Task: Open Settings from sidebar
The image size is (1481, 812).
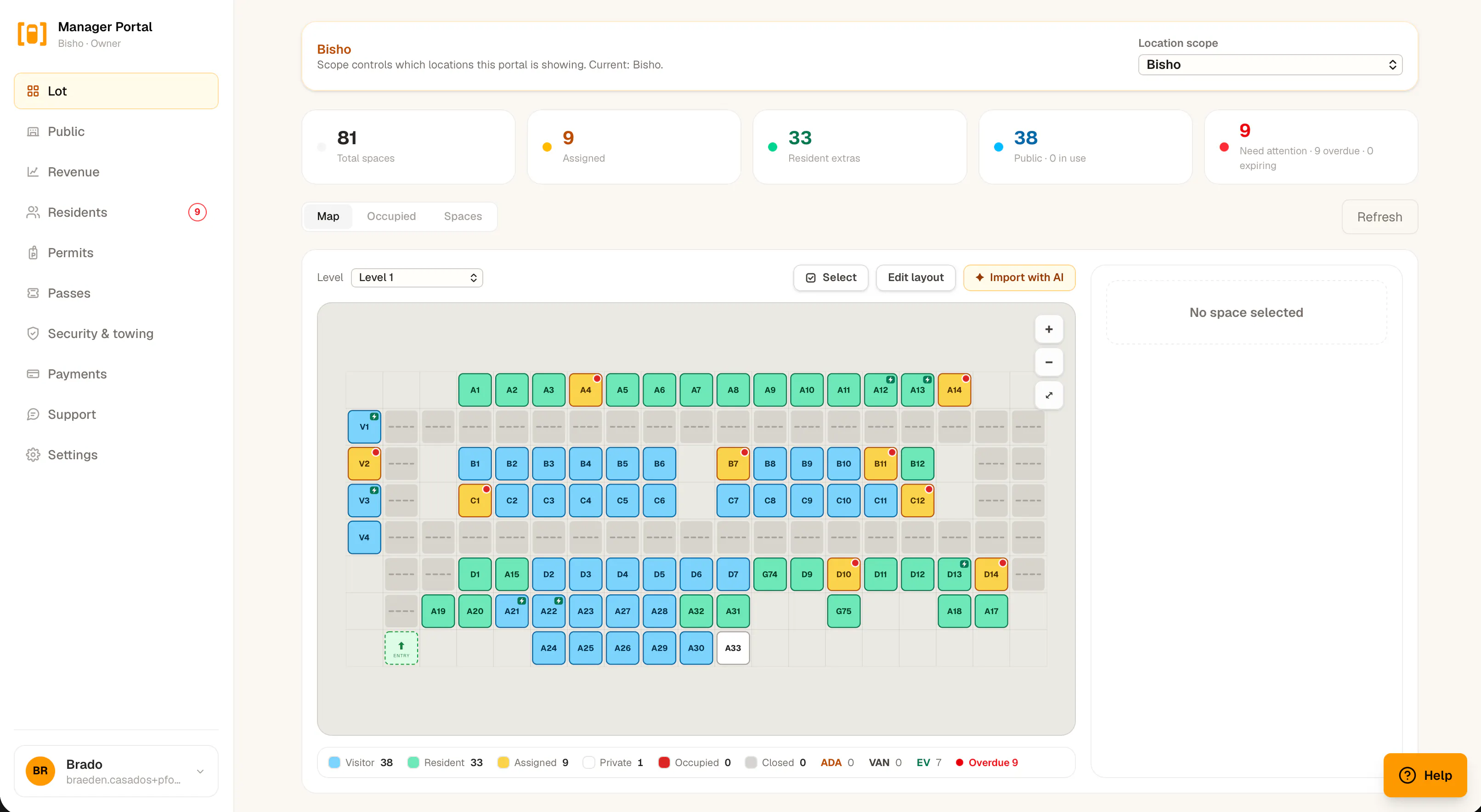Action: click(116, 455)
